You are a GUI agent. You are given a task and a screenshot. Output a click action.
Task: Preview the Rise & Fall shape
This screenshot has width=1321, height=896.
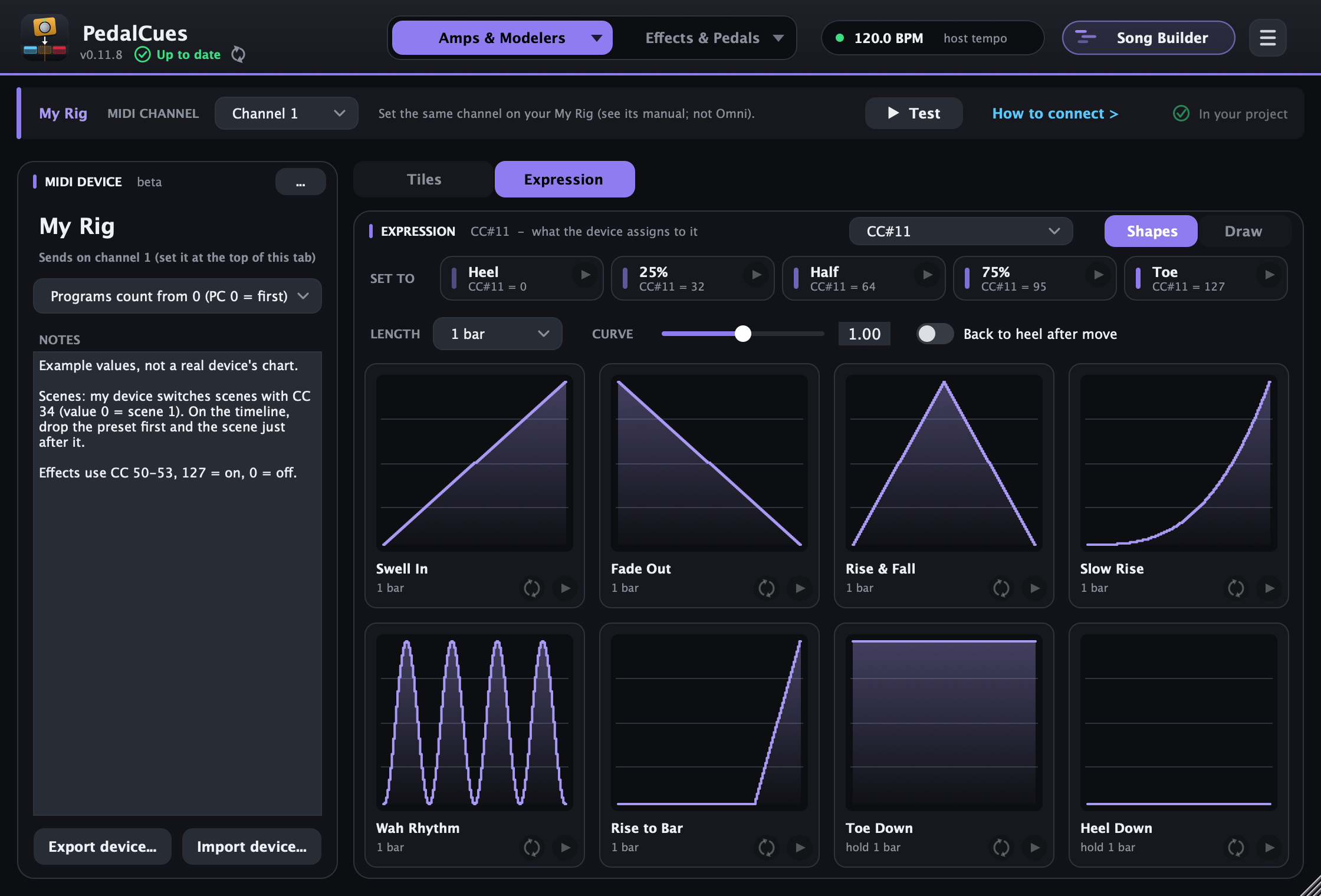point(1035,588)
